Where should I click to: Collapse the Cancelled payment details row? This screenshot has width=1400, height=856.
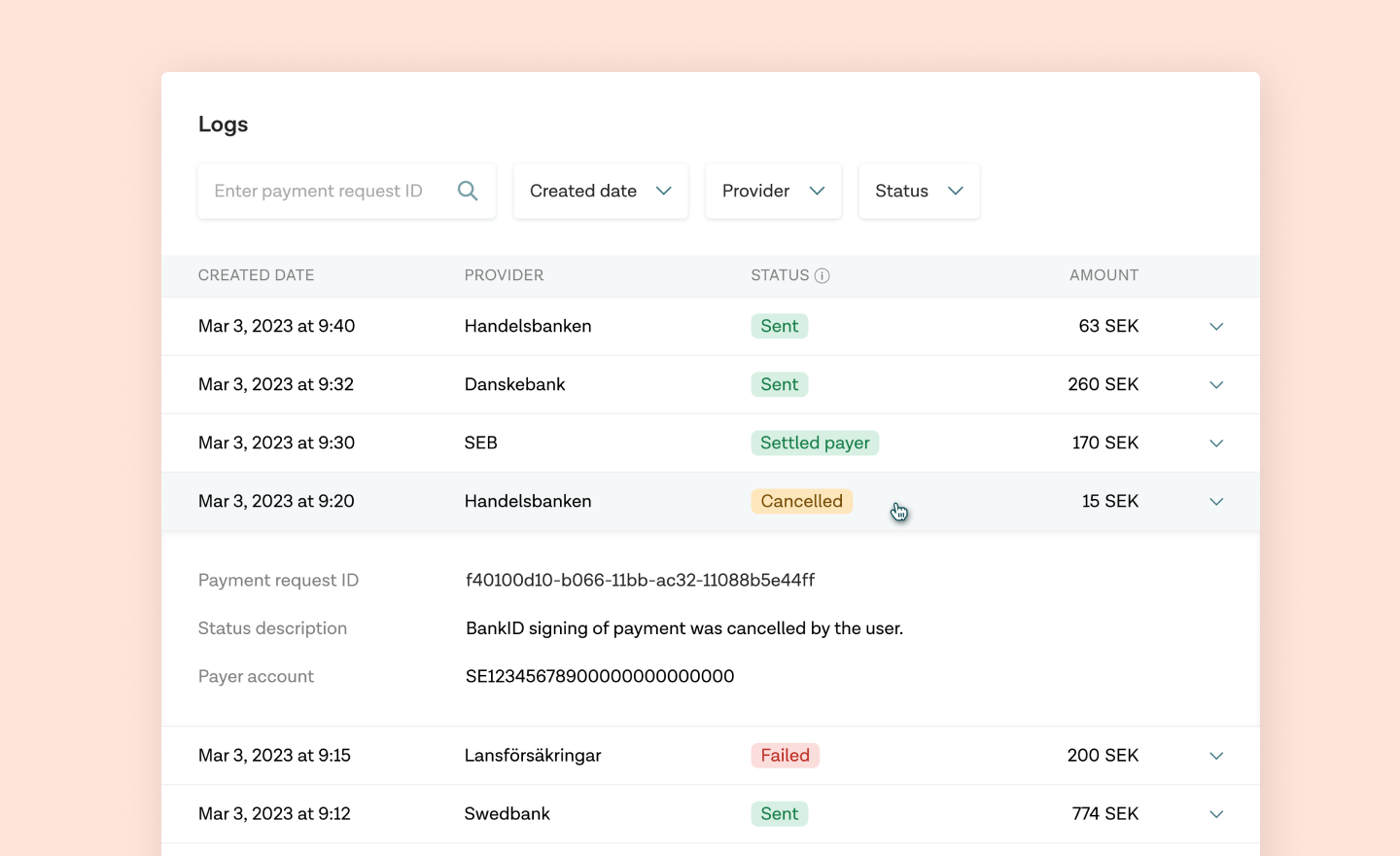coord(1216,501)
